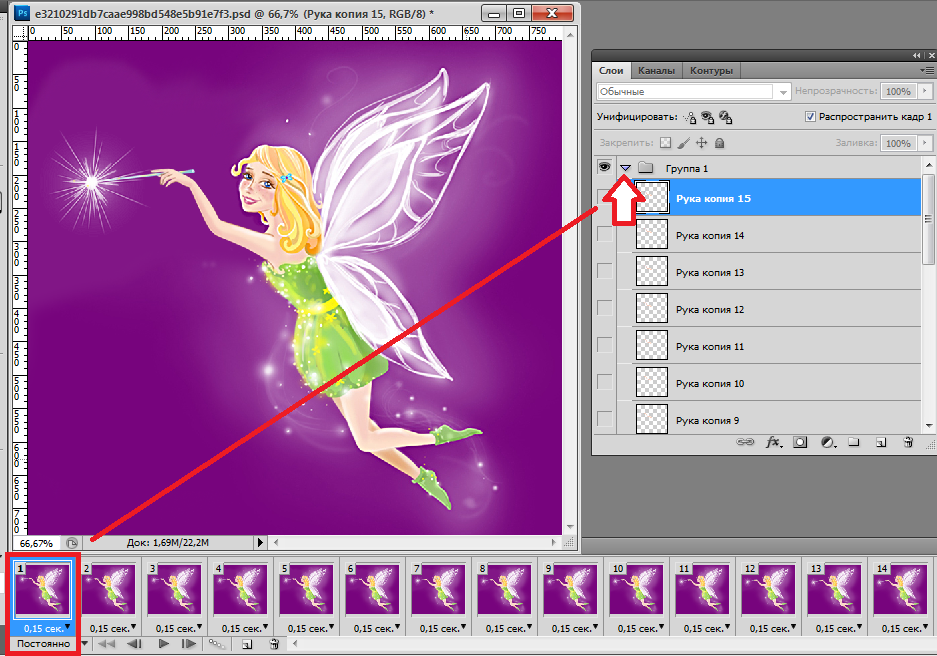
Task: Click the 66,67% zoom field
Action: 36,543
